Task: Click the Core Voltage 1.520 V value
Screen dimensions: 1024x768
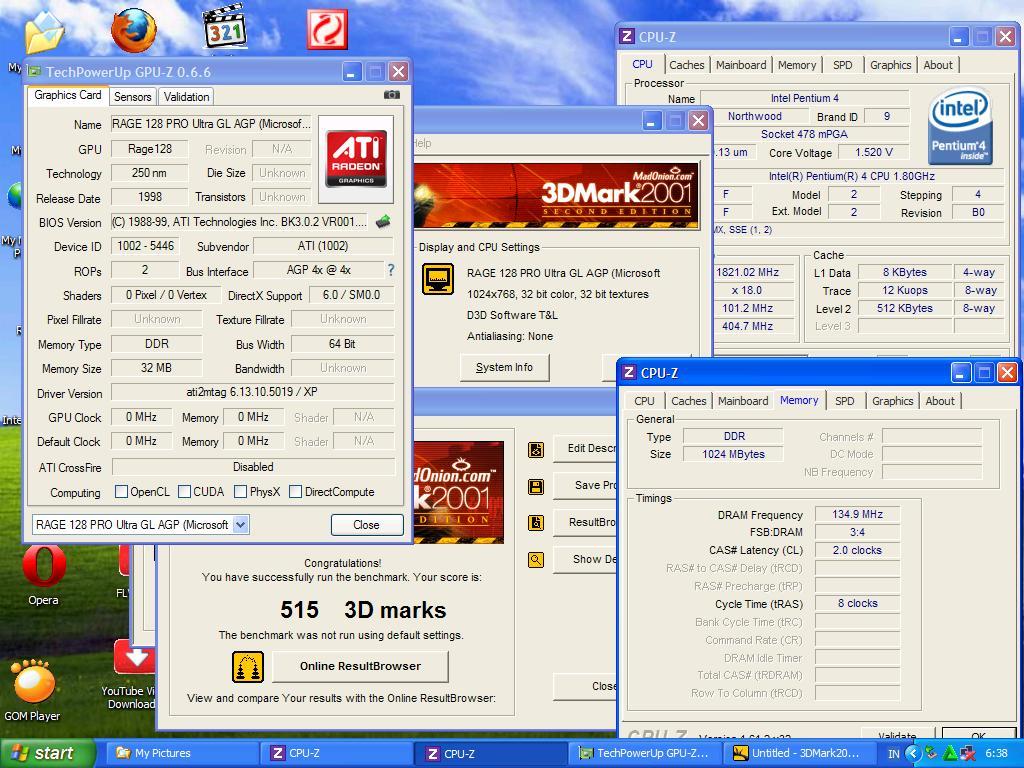Action: pyautogui.click(x=873, y=152)
